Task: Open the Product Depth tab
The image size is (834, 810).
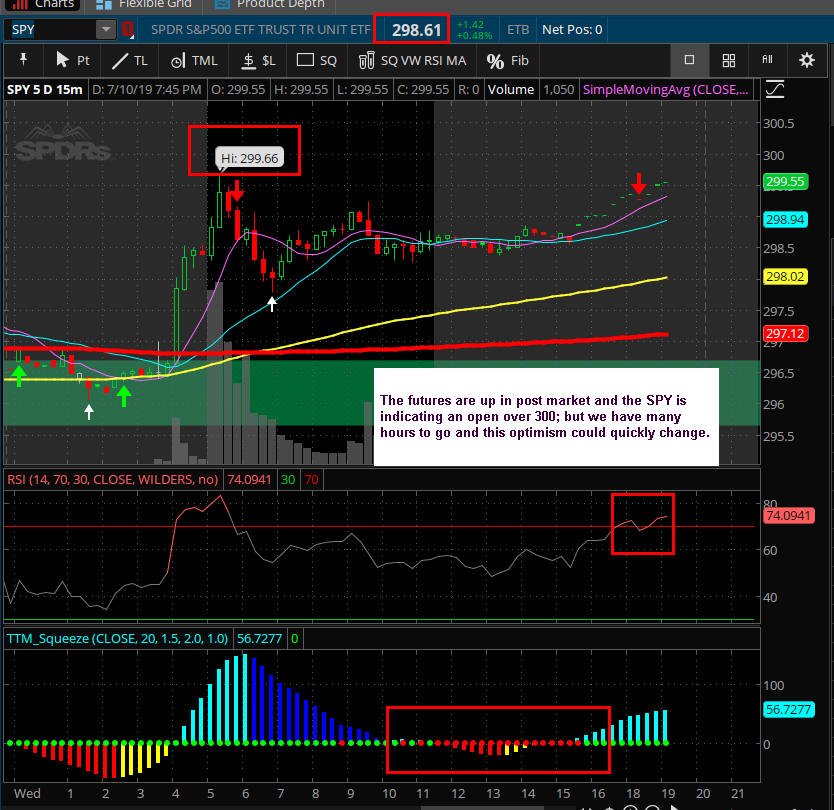Action: pos(270,5)
